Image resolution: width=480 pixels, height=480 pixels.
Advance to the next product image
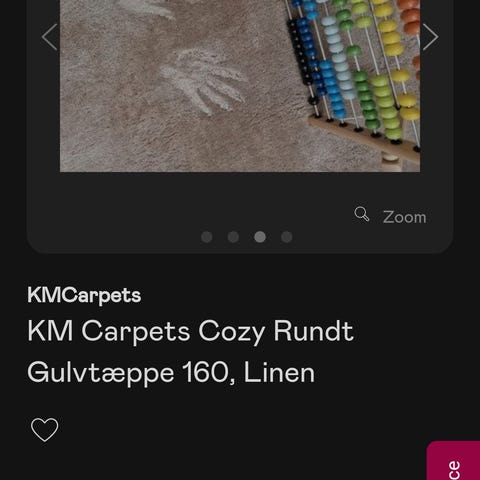point(430,37)
